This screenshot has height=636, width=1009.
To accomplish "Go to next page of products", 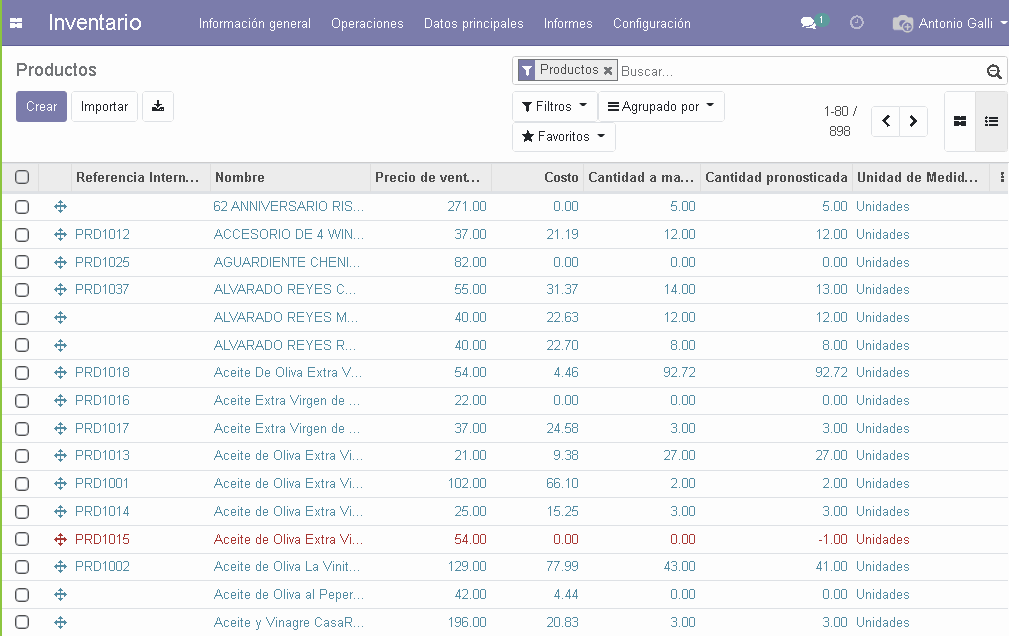I will pyautogui.click(x=913, y=122).
